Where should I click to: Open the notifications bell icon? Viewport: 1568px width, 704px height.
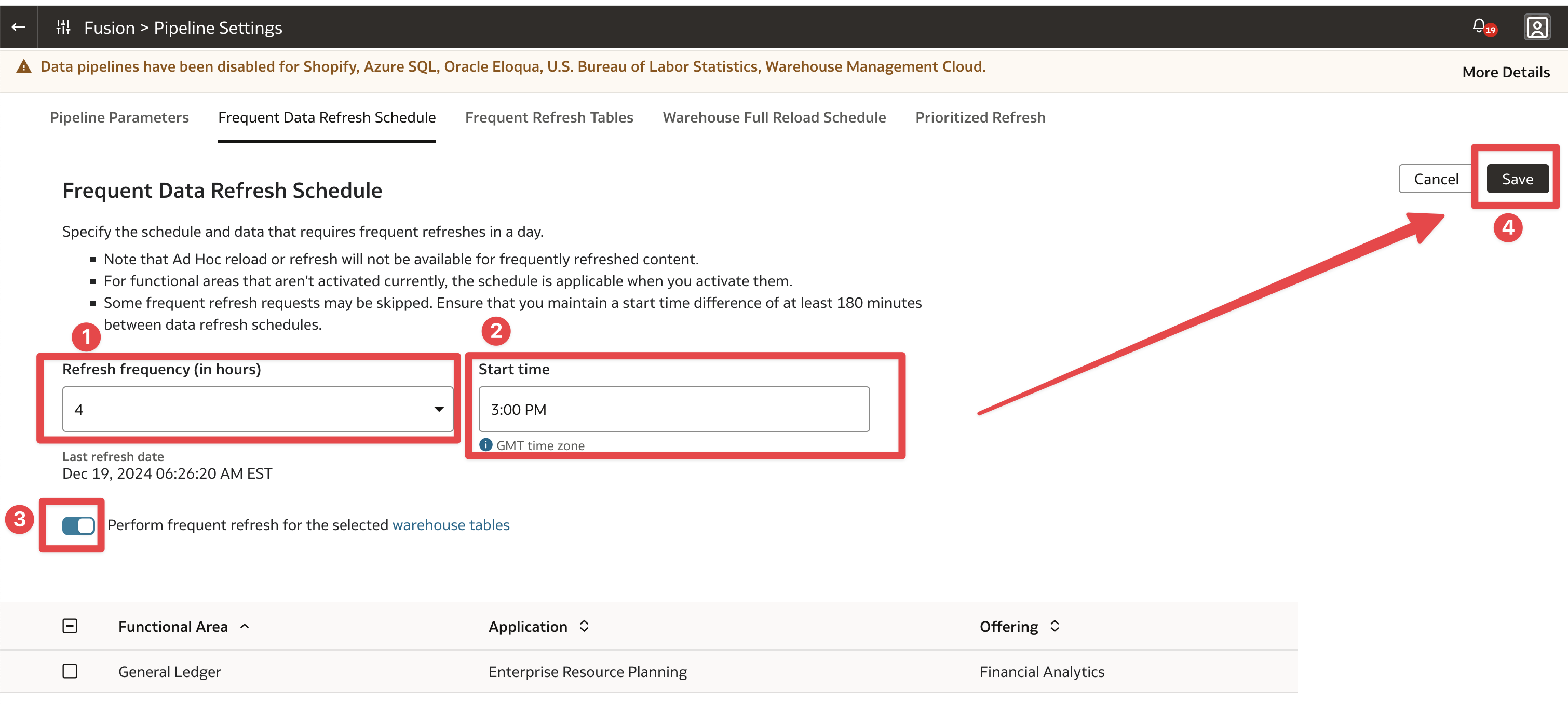coord(1479,26)
